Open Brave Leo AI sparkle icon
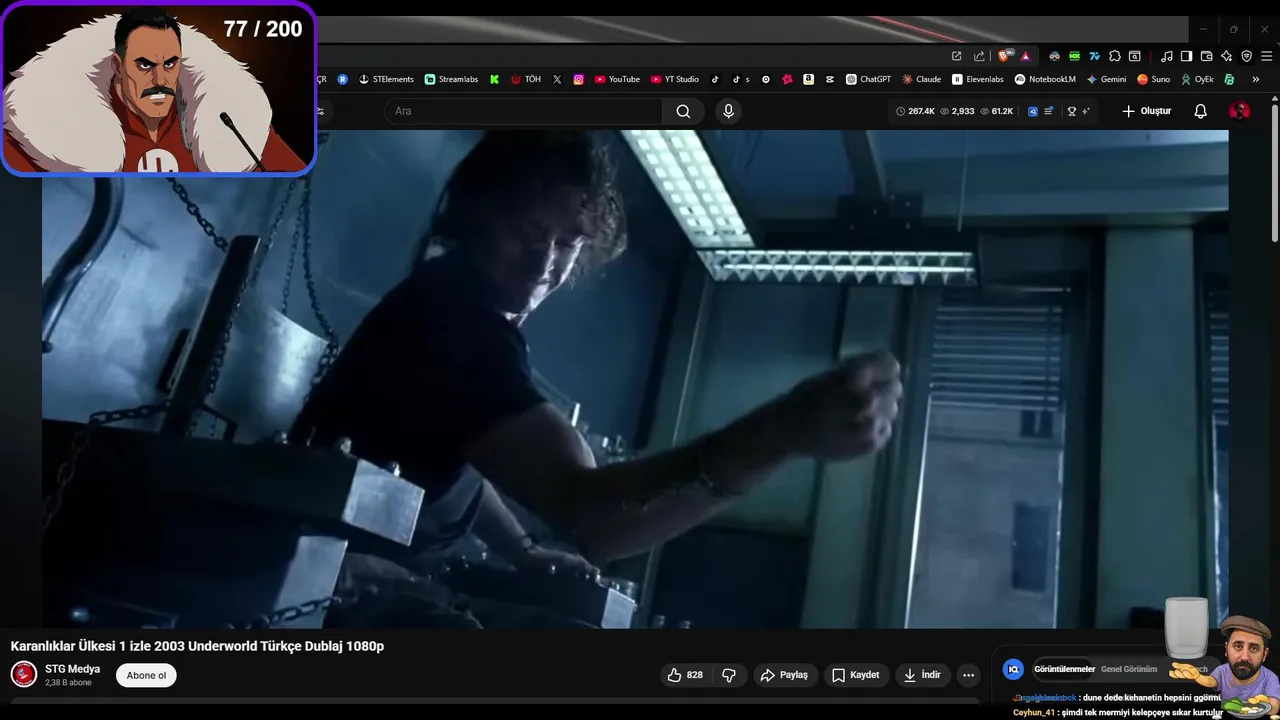This screenshot has width=1280, height=720. click(1226, 56)
